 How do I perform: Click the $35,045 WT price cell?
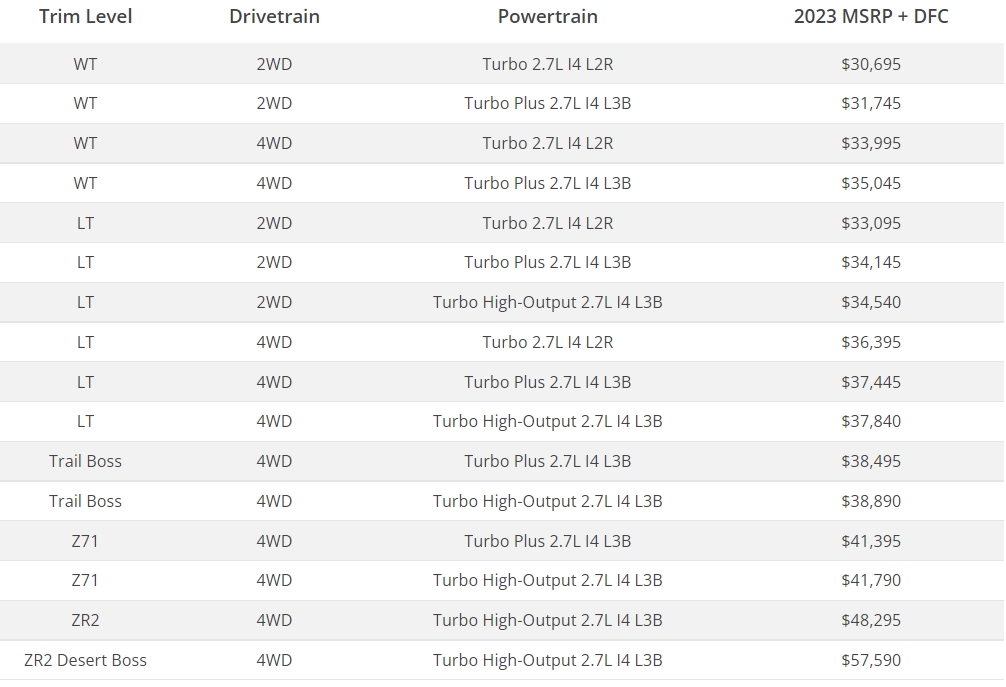871,183
